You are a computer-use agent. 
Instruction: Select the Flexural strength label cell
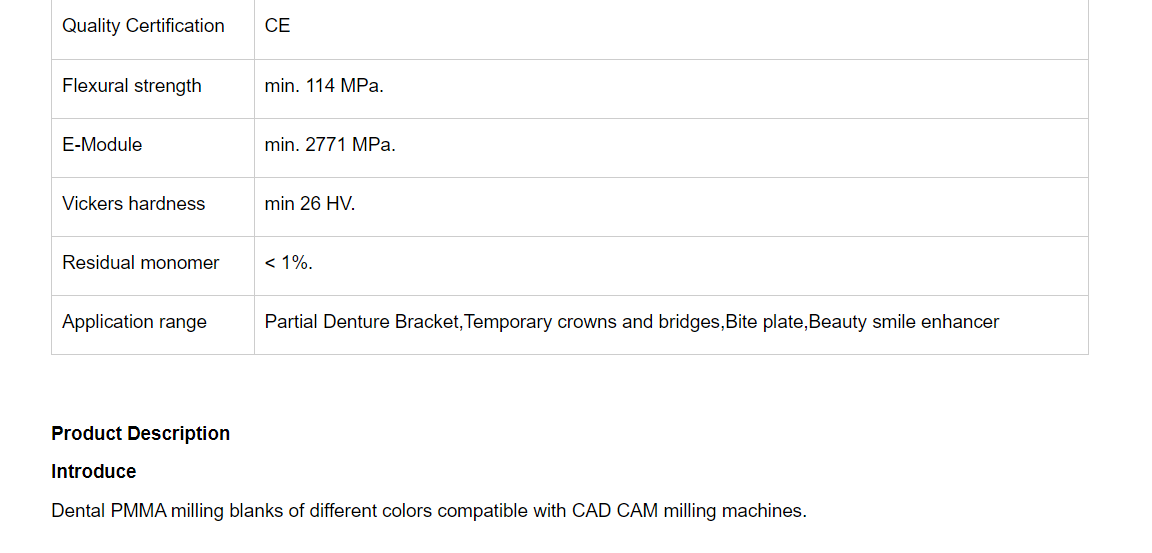point(132,86)
